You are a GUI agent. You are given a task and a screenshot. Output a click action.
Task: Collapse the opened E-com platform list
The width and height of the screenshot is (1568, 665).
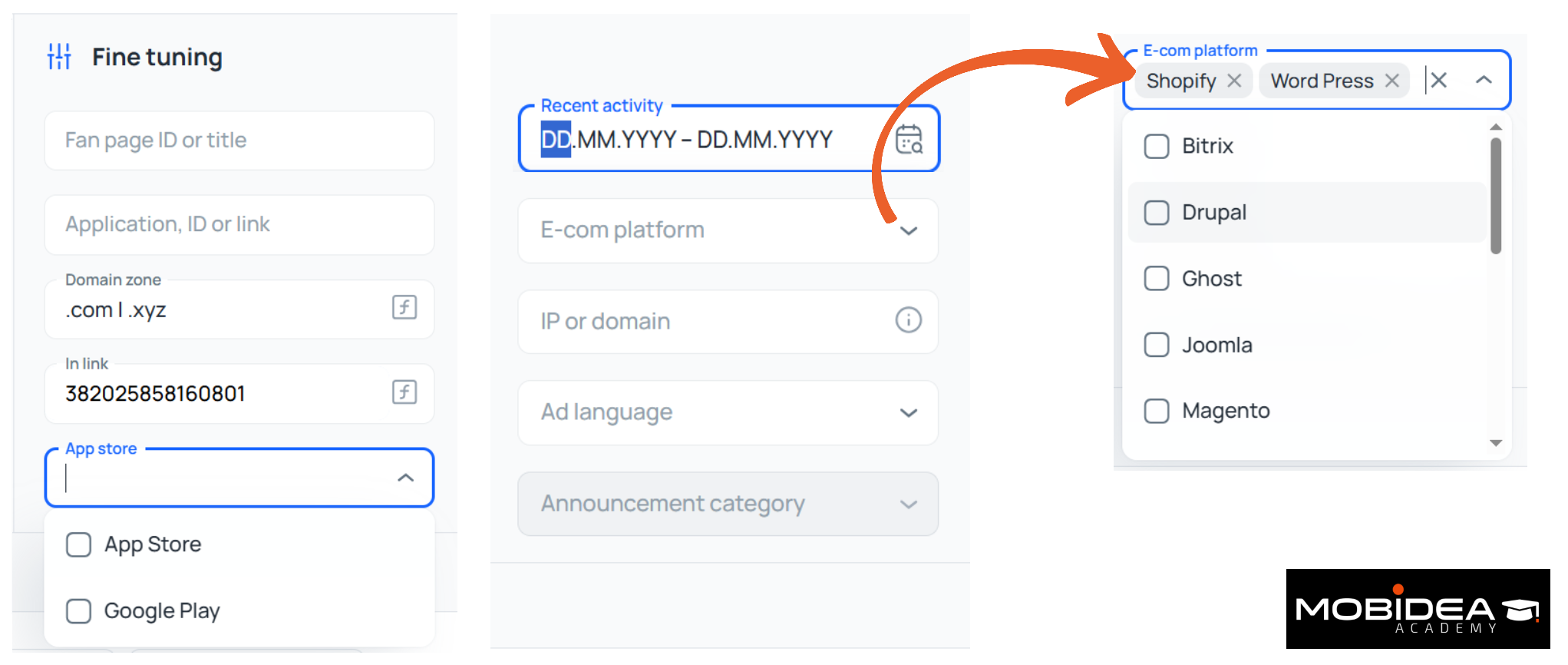point(1484,80)
